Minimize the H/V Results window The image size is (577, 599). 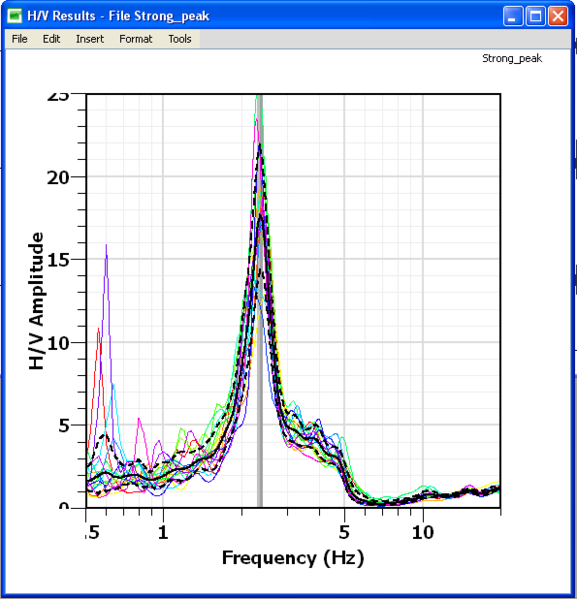[x=512, y=16]
